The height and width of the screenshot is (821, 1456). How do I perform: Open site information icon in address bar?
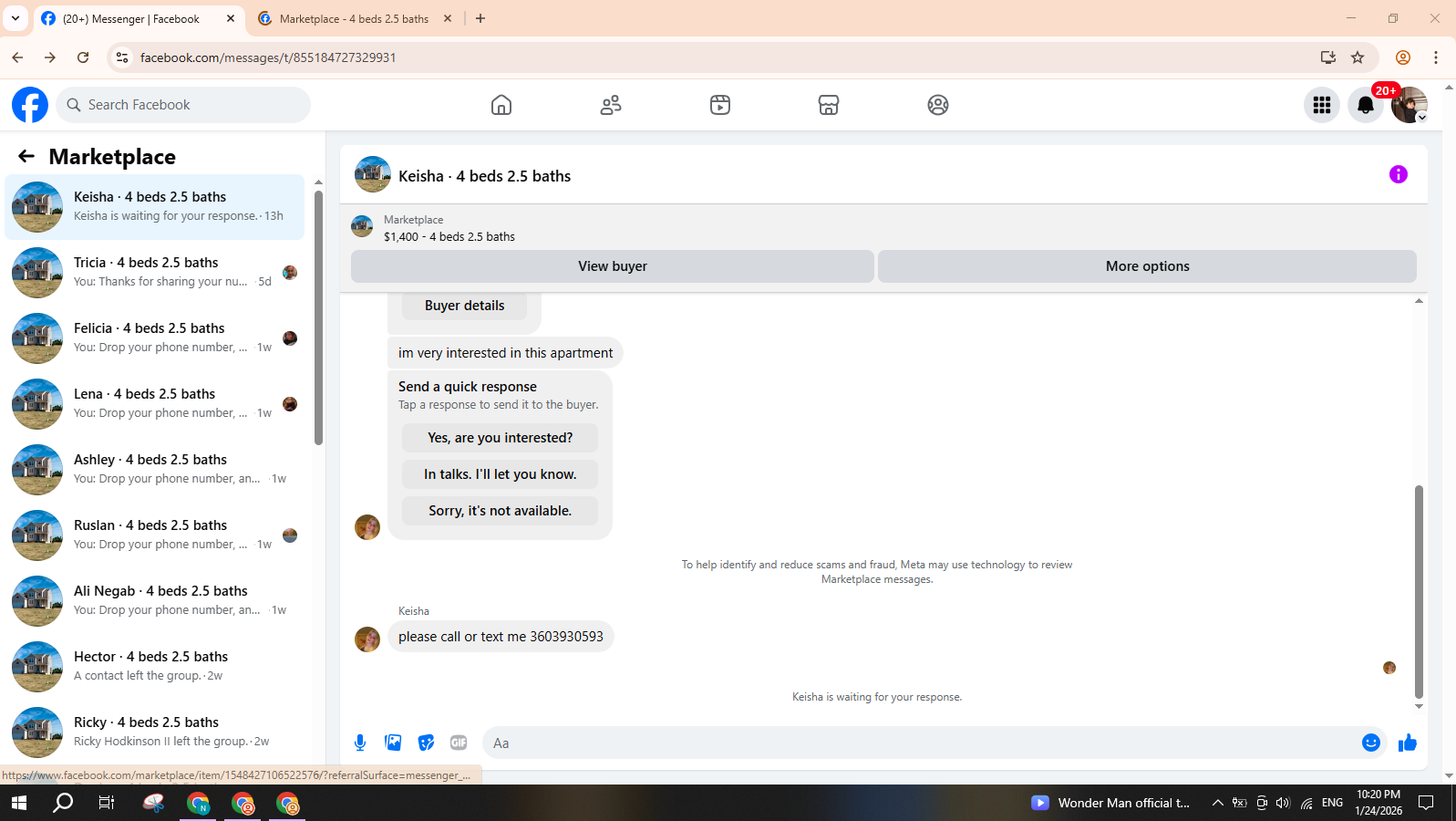[122, 57]
